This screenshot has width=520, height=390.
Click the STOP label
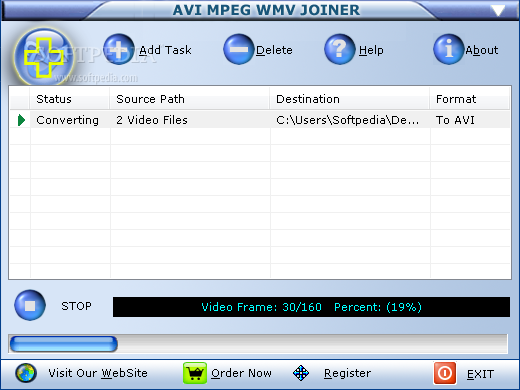76,306
